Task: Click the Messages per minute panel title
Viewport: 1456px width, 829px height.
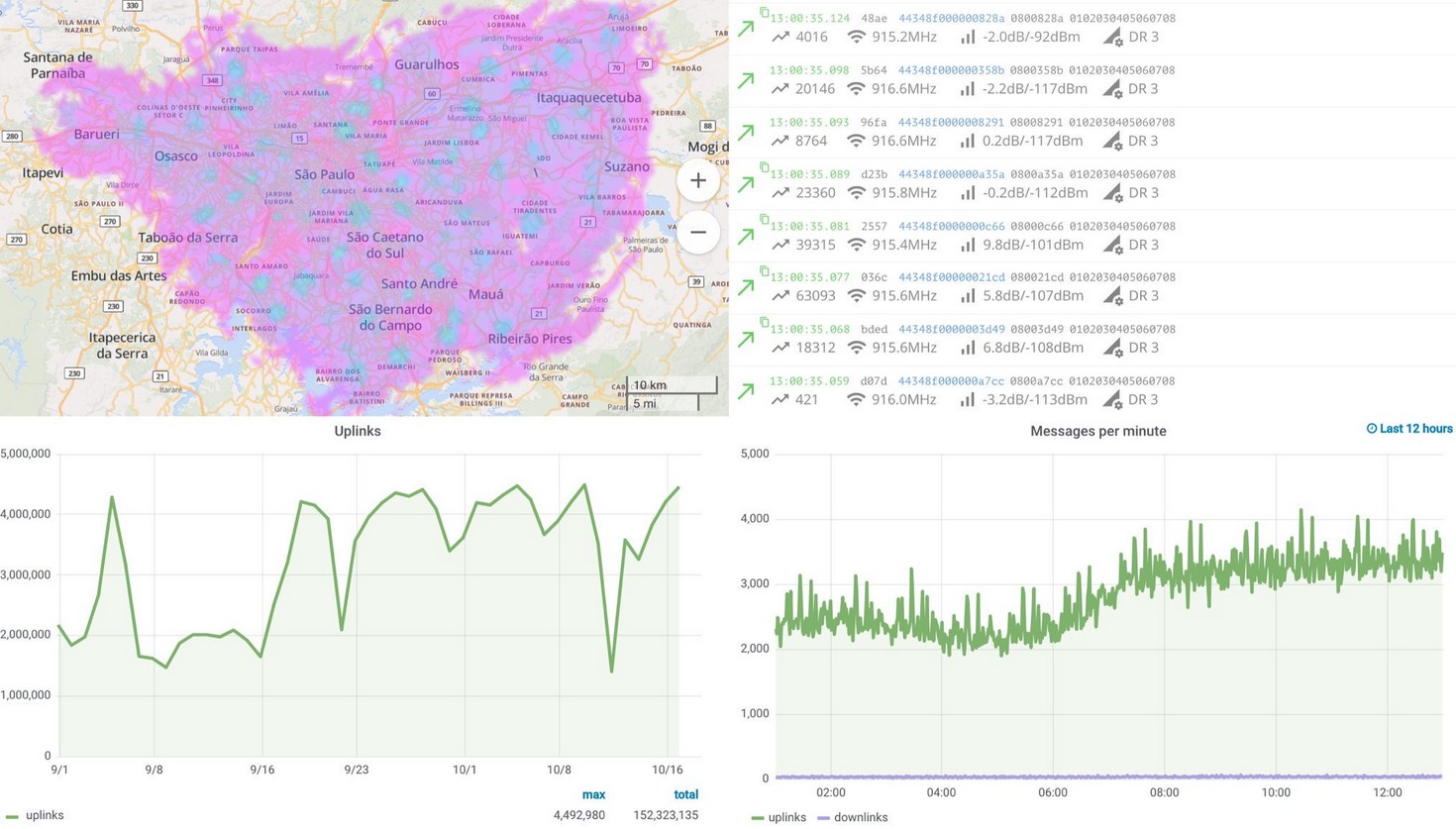Action: [x=1097, y=431]
